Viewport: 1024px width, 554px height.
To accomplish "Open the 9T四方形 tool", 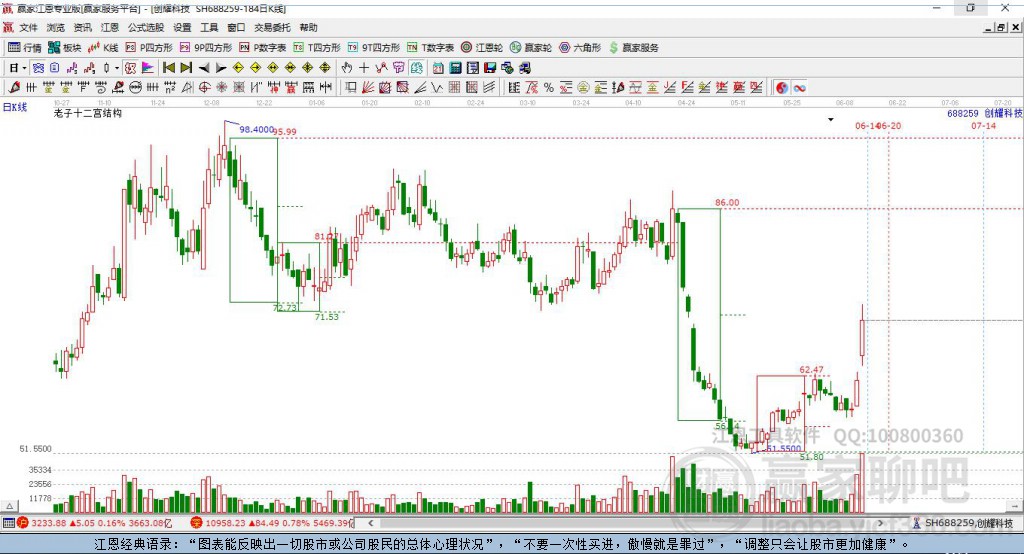I will click(374, 48).
